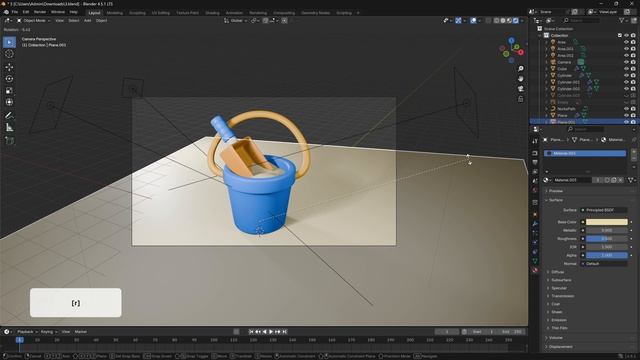
Task: Click the viewport zoom magnifier icon
Action: [x=520, y=69]
